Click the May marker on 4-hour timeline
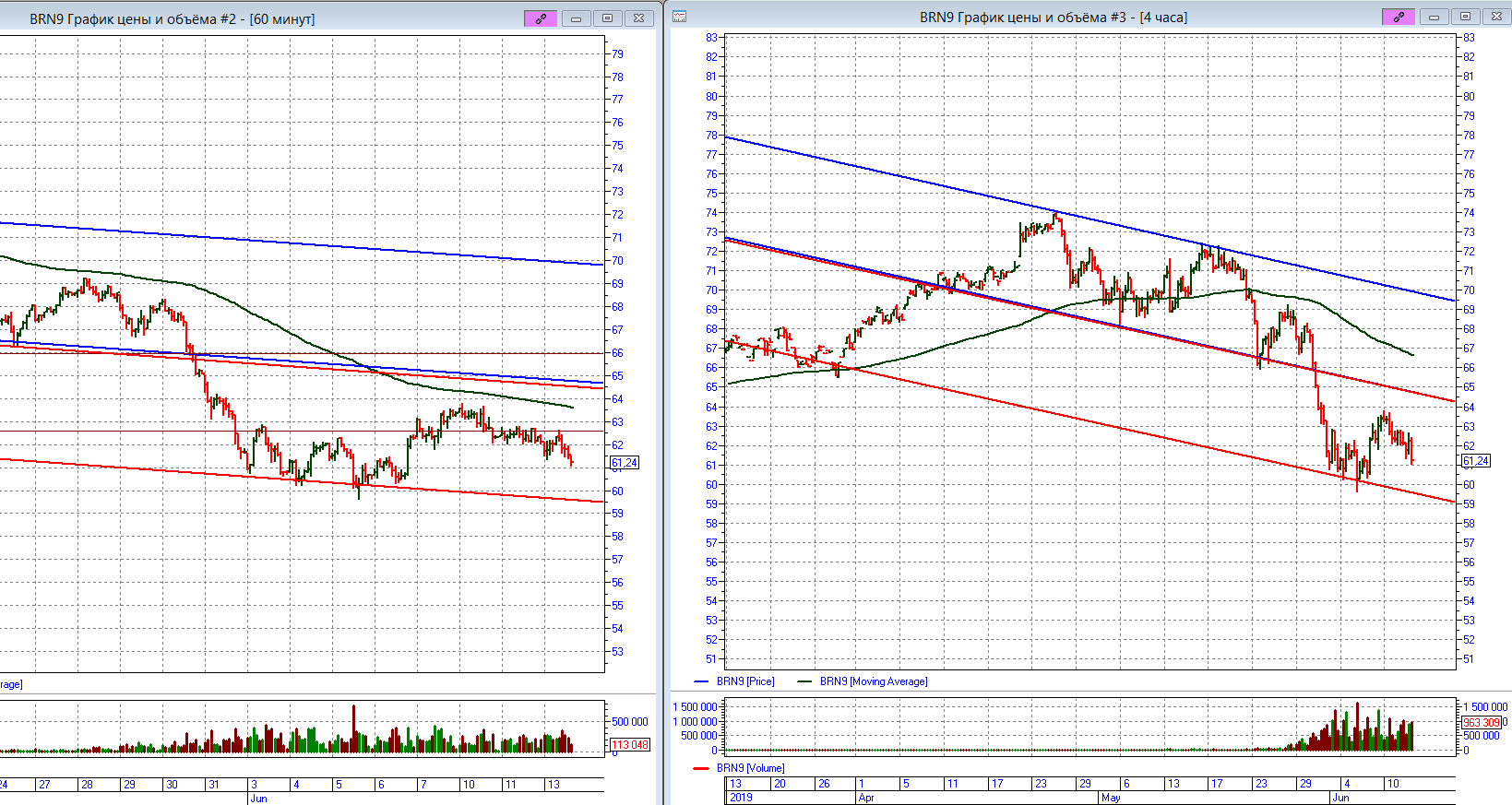The image size is (1512, 805). [x=1111, y=798]
